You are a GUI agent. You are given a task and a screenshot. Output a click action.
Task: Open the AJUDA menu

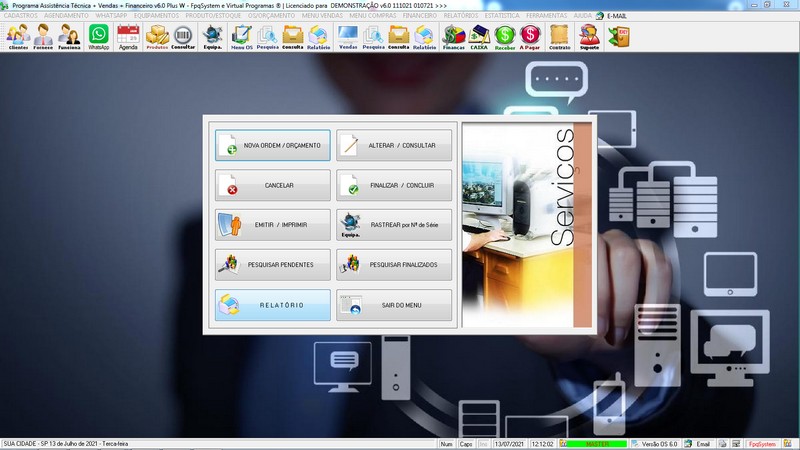(583, 16)
